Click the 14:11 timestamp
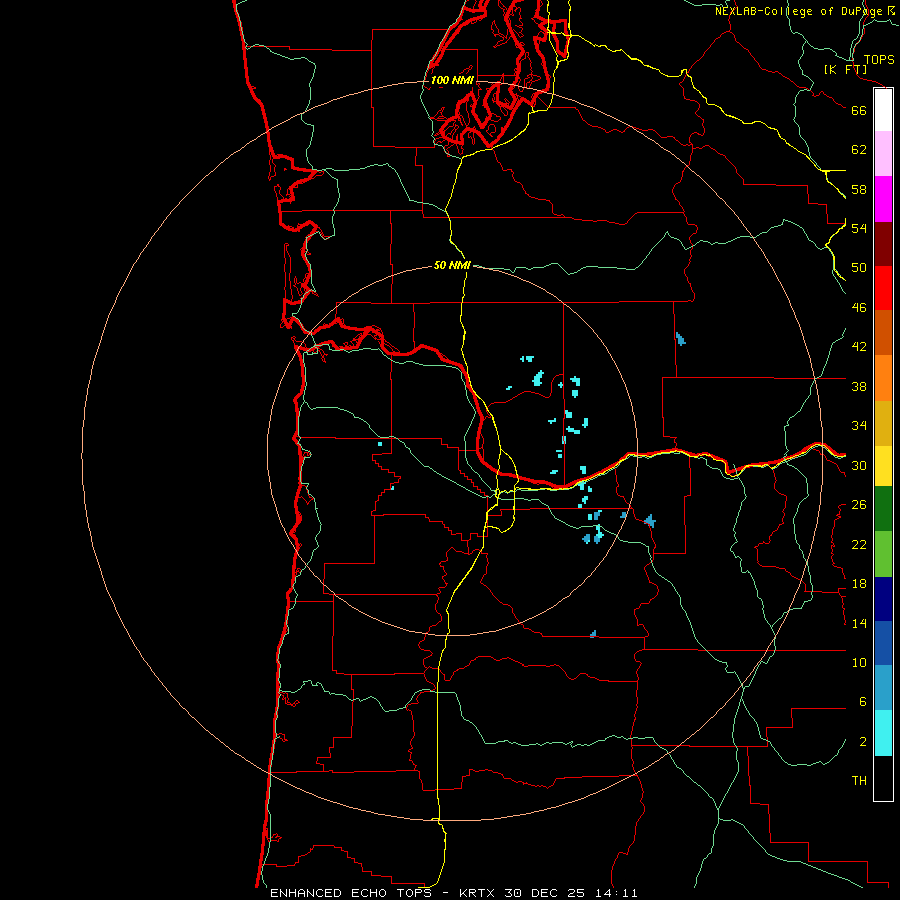Viewport: 900px width, 900px height. 615,893
